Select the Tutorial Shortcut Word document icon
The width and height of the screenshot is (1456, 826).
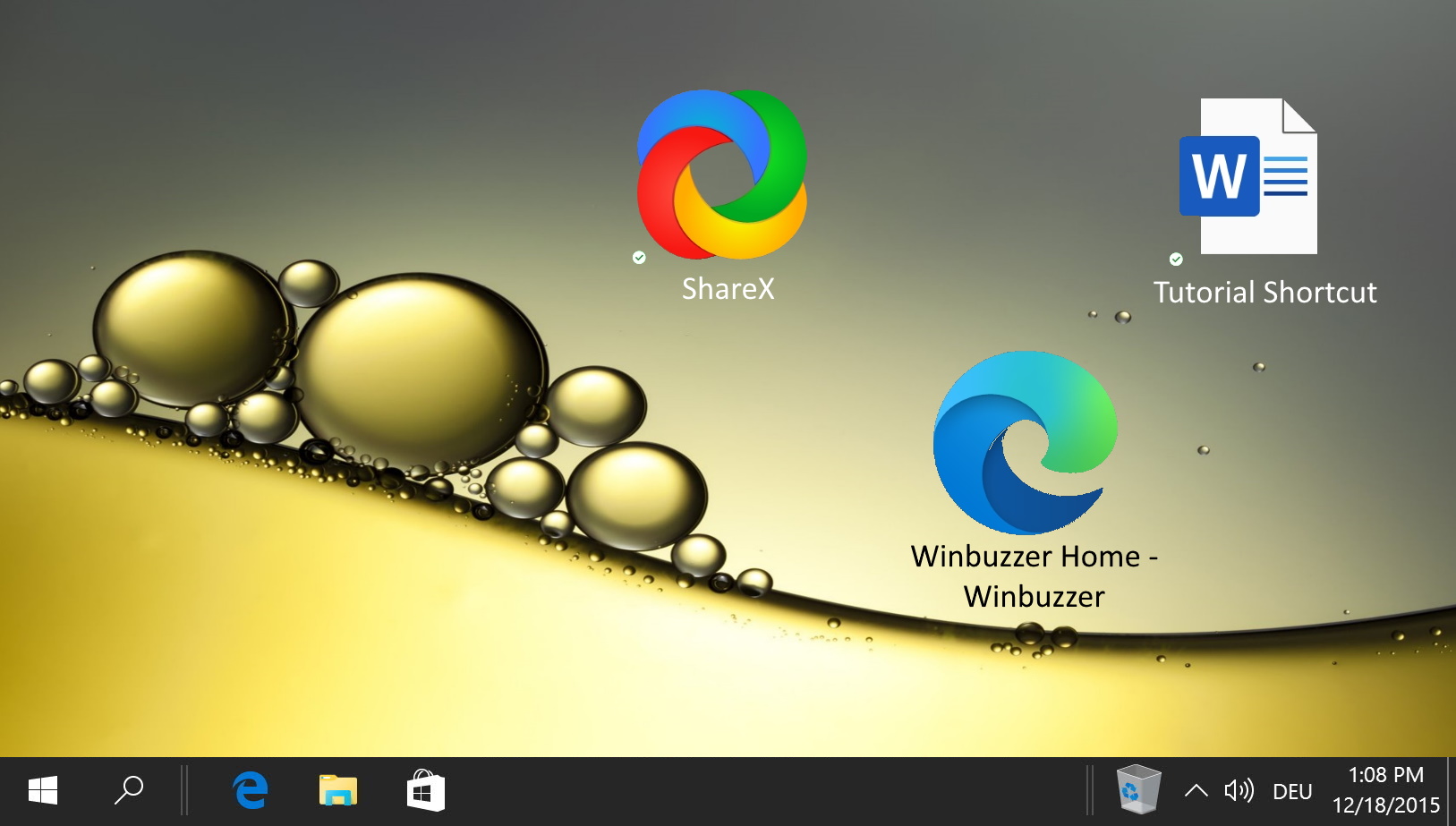click(x=1247, y=176)
